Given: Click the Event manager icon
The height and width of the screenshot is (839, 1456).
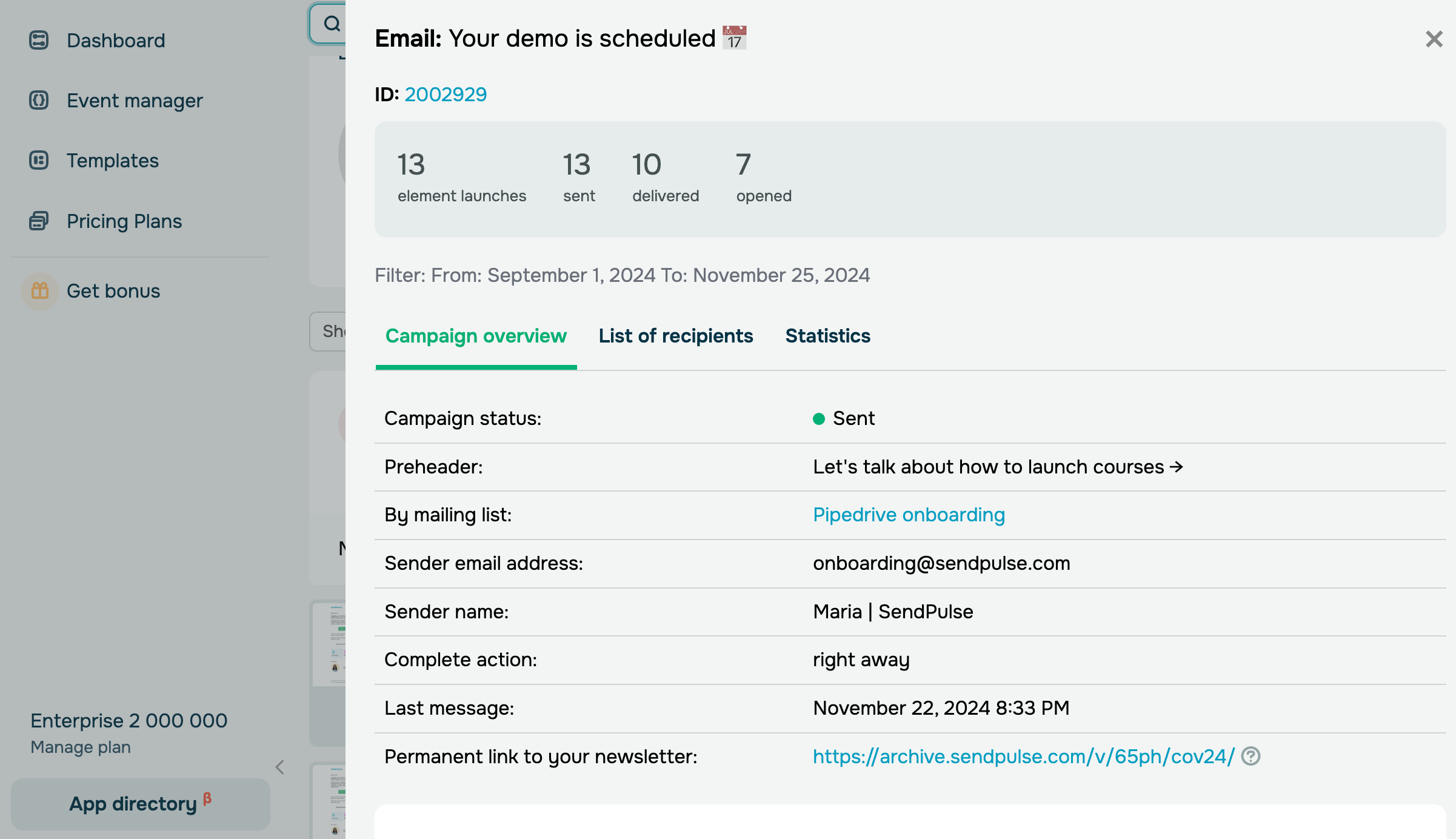Looking at the screenshot, I should (x=39, y=100).
